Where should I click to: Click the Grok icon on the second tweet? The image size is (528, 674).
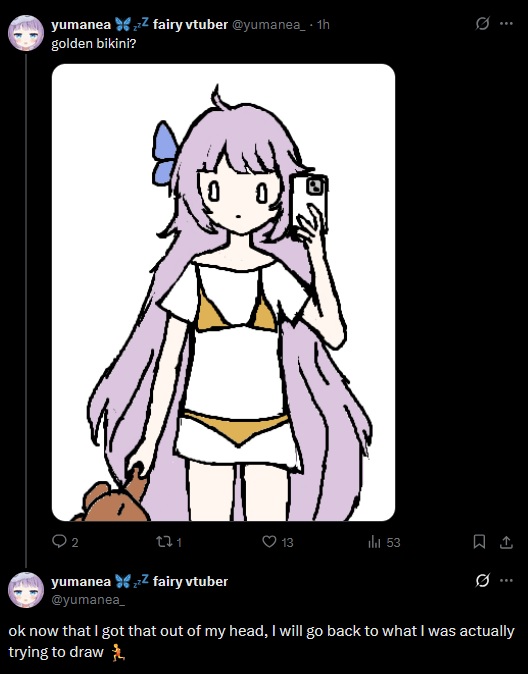[482, 581]
